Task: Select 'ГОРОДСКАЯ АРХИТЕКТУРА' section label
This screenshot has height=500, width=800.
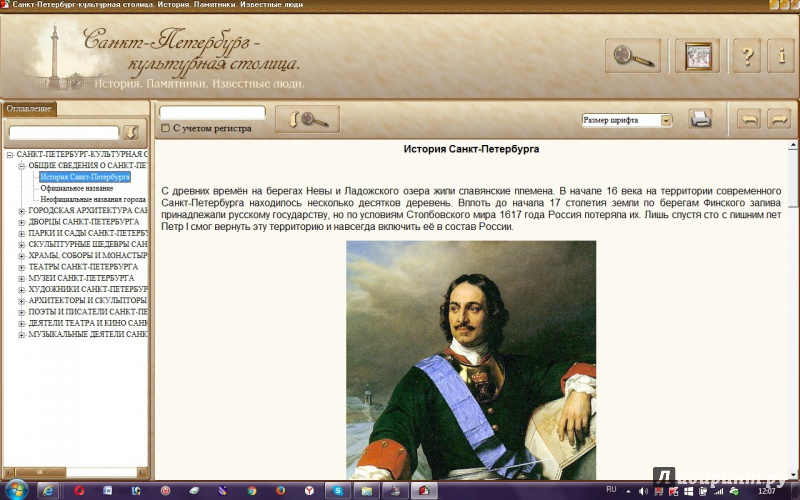Action: click(x=88, y=211)
